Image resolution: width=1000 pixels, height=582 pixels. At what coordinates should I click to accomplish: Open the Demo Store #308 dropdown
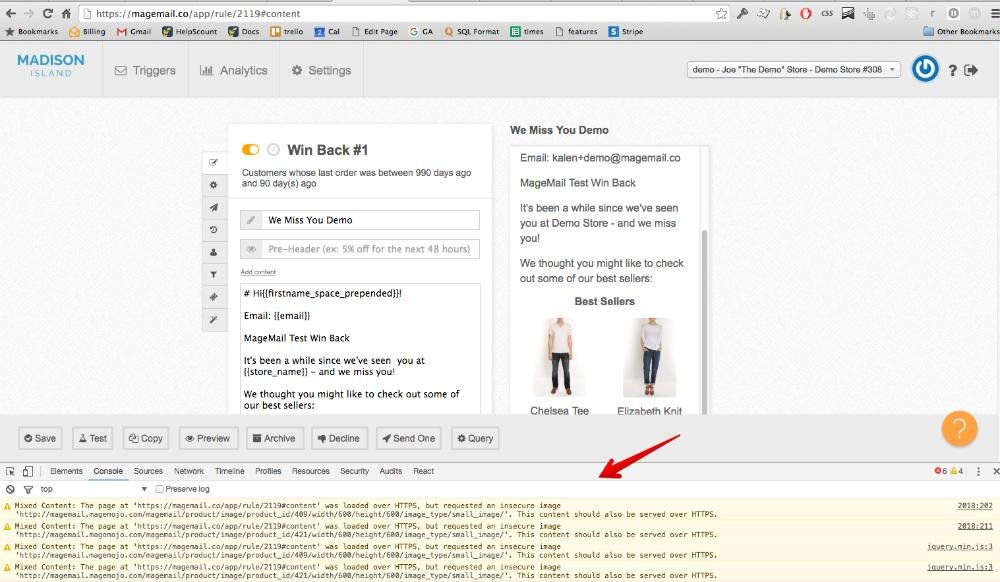coord(794,70)
